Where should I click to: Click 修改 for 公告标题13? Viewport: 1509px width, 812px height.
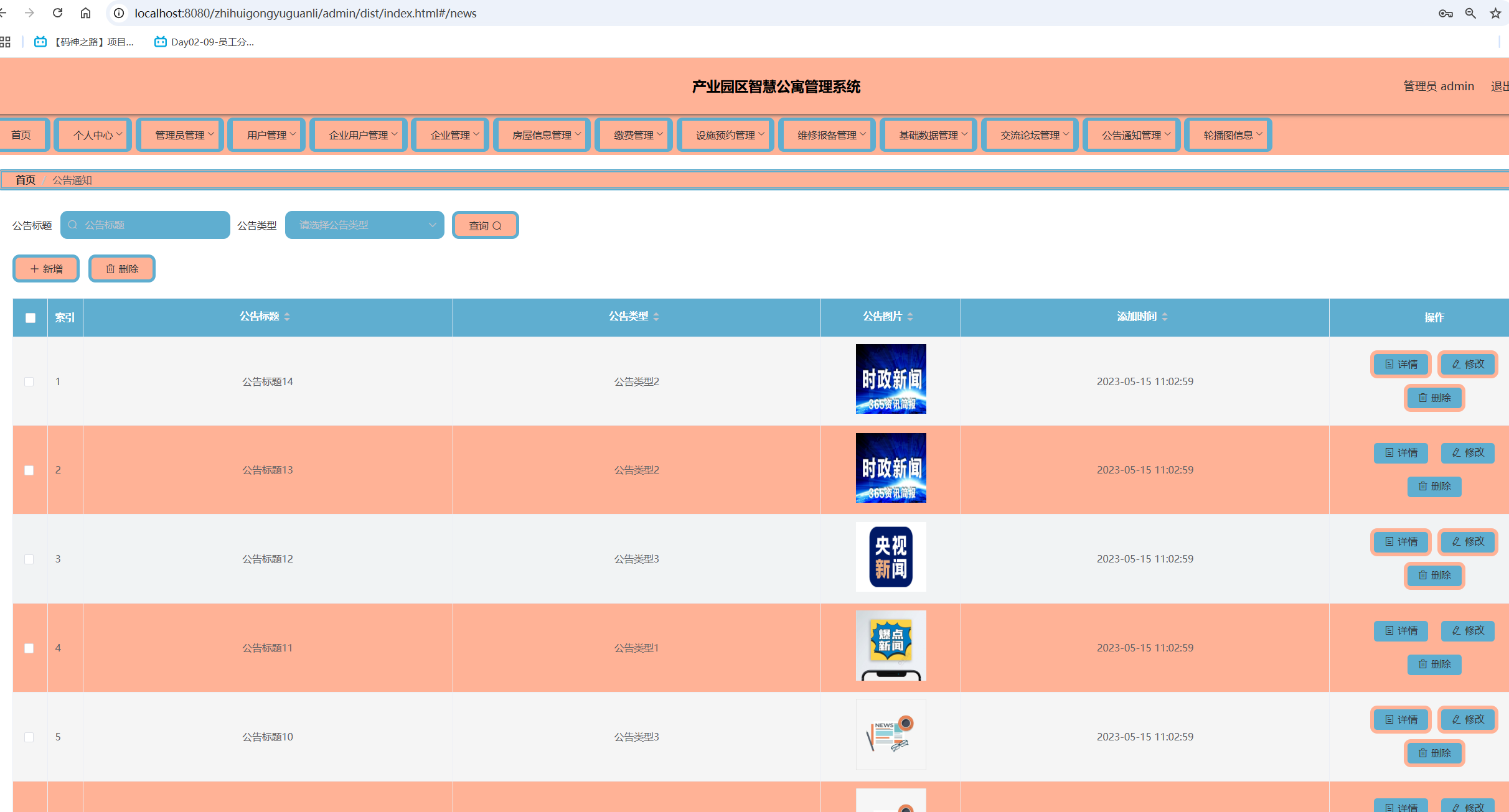pyautogui.click(x=1468, y=452)
